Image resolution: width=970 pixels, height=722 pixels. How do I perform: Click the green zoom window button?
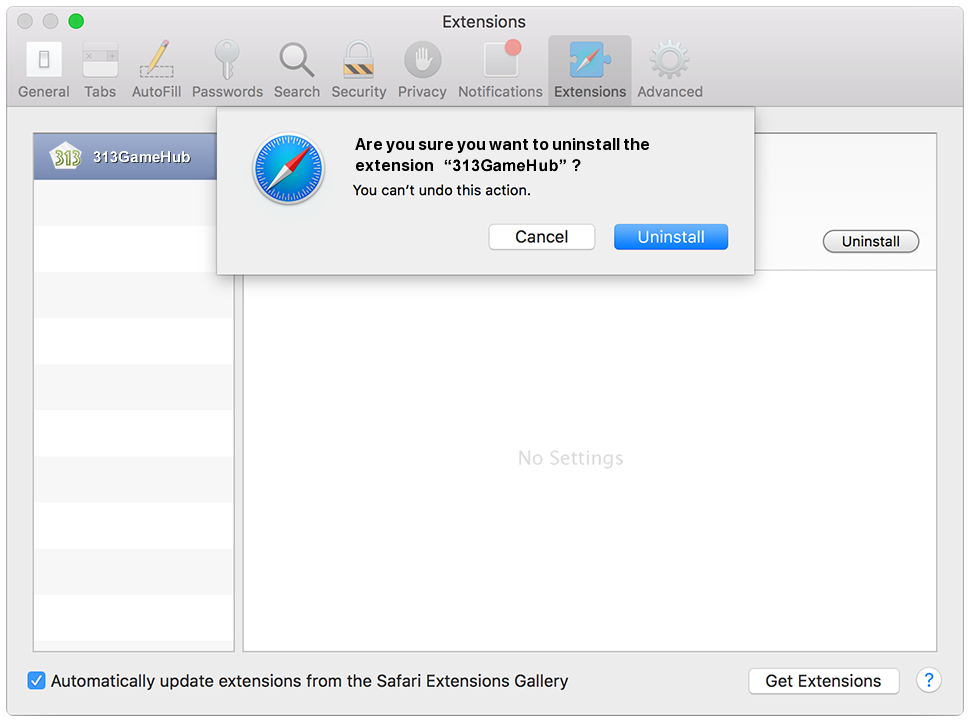(76, 21)
